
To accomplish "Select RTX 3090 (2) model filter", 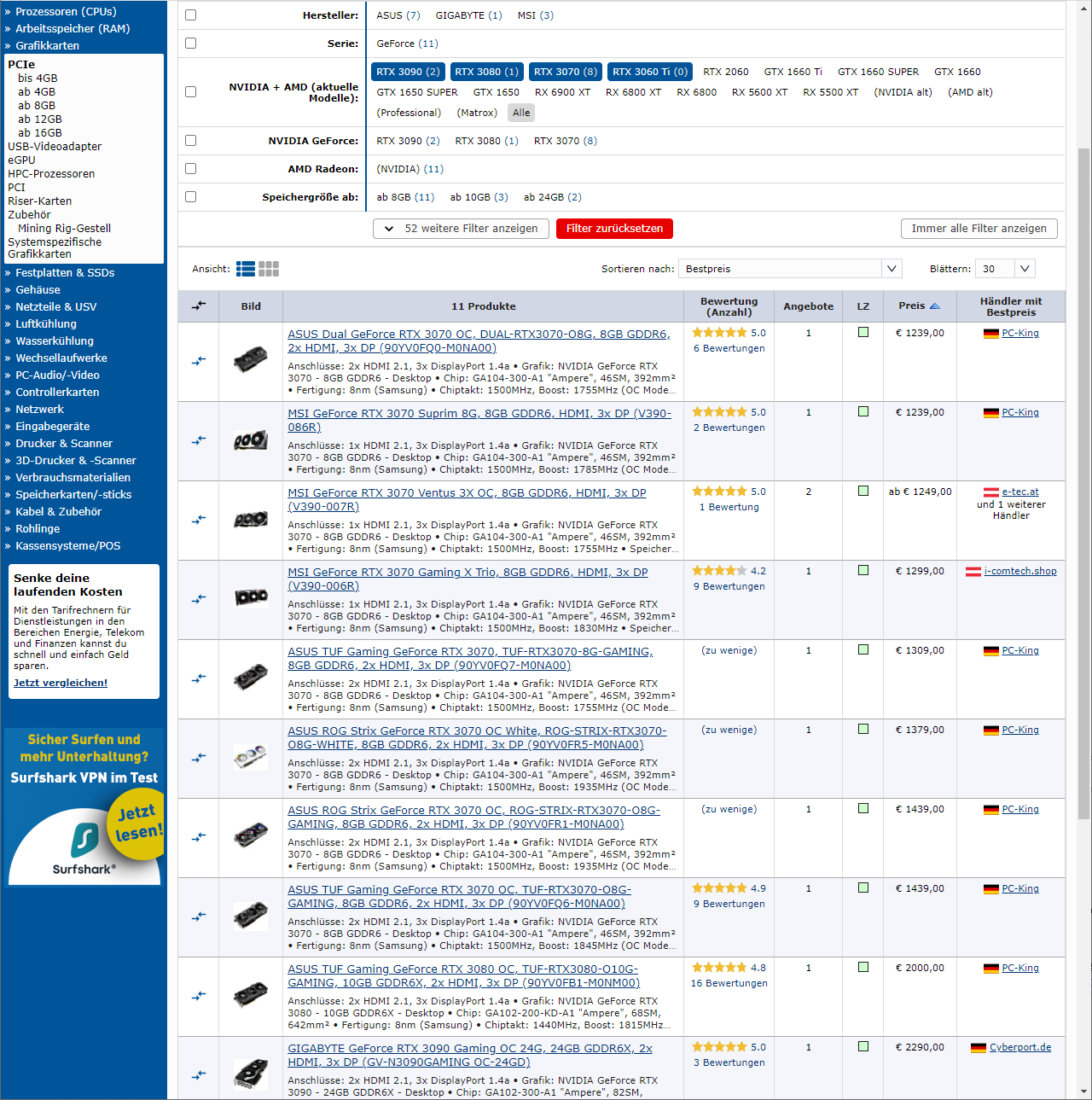I will coord(408,72).
